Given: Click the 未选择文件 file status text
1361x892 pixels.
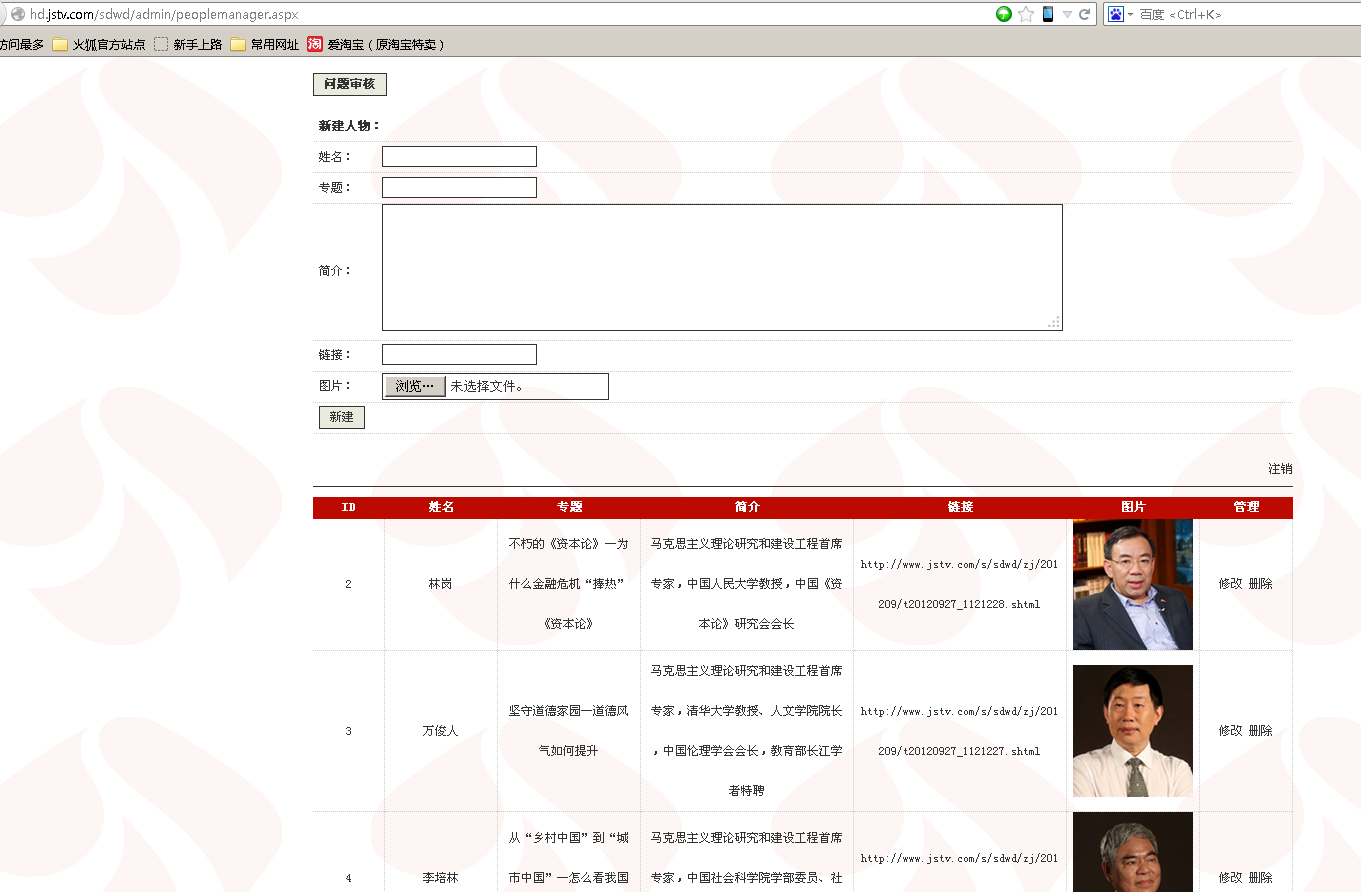Looking at the screenshot, I should pyautogui.click(x=487, y=386).
